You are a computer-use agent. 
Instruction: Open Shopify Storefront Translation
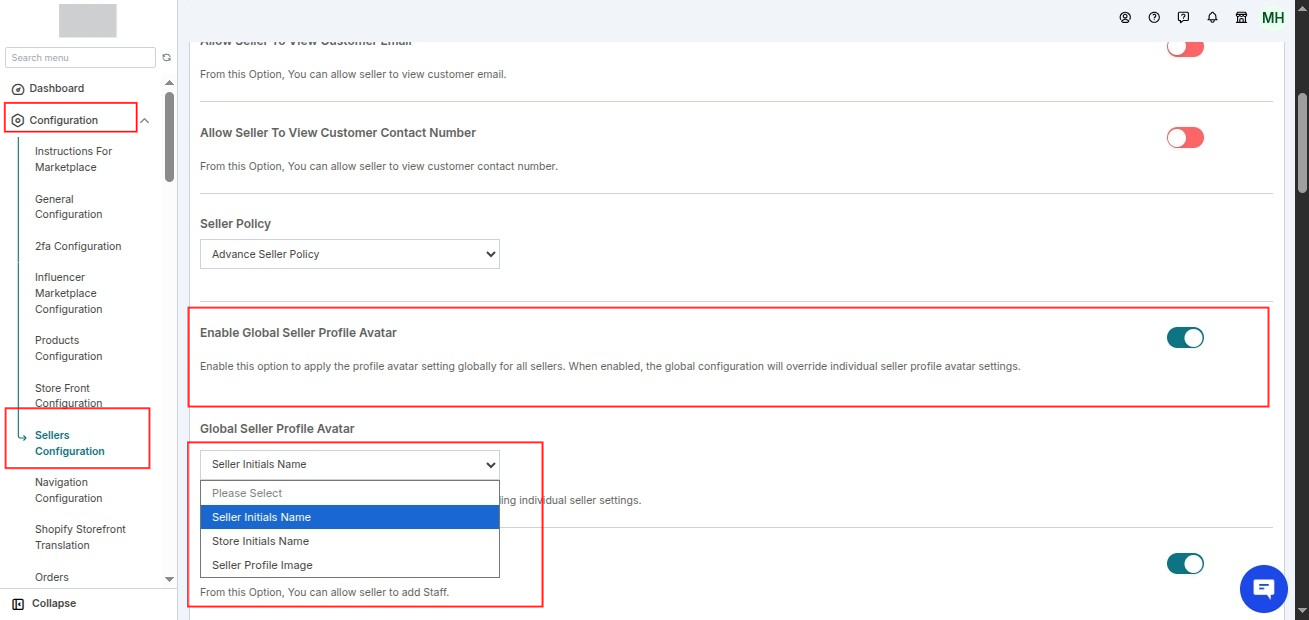[81, 537]
